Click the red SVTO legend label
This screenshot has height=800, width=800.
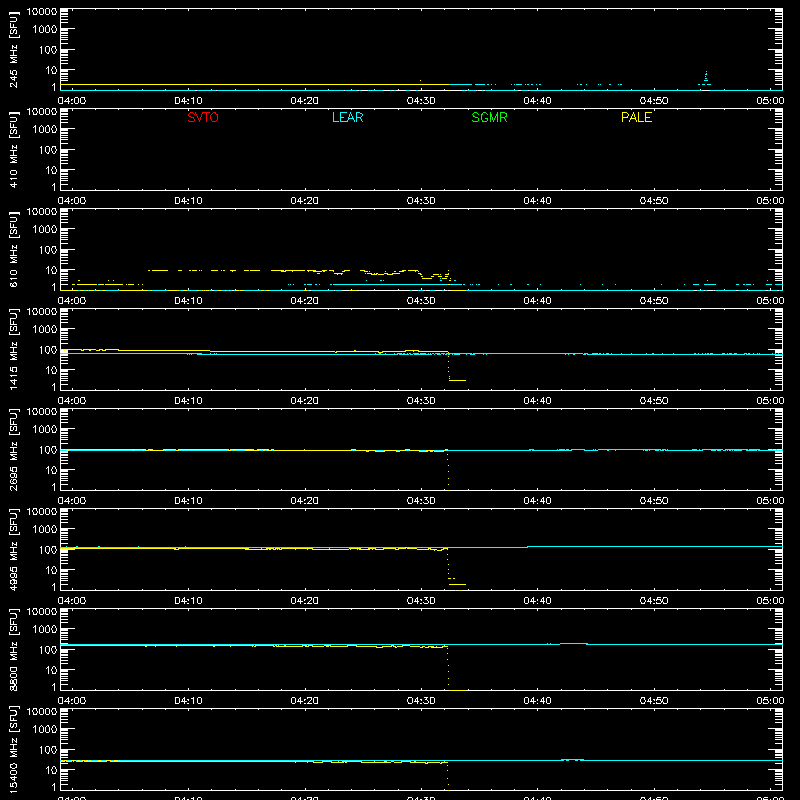coord(203,117)
